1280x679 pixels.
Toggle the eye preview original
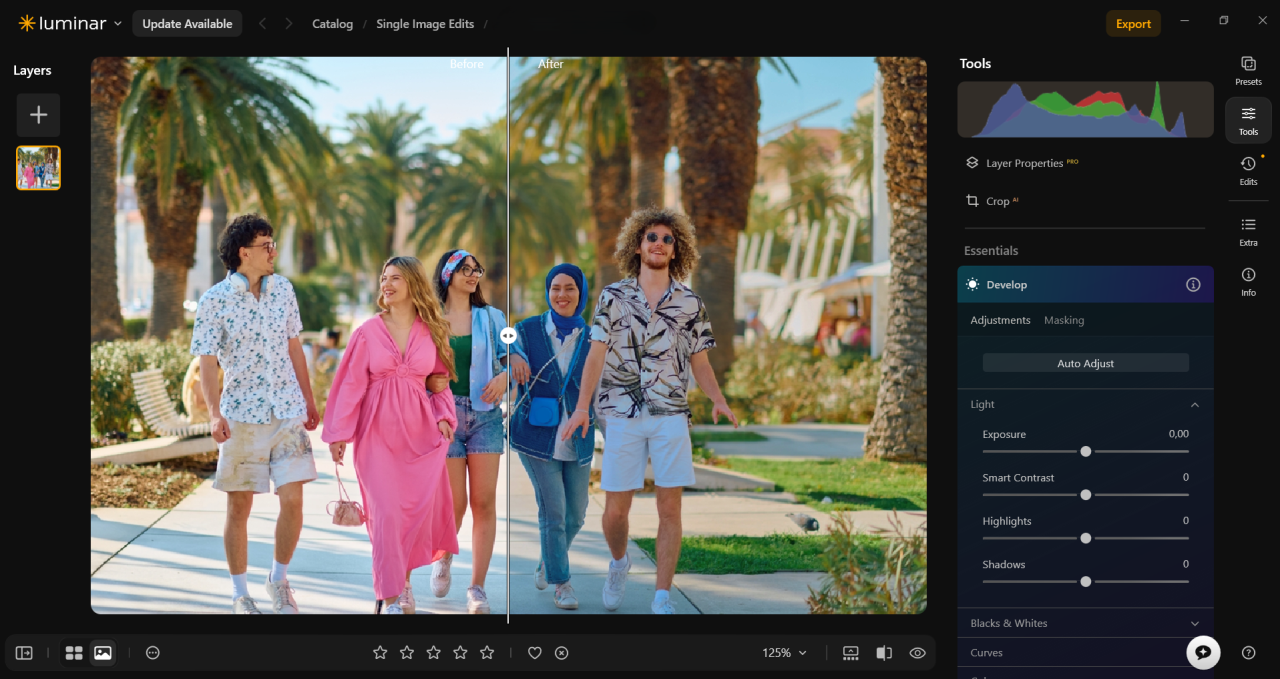(x=917, y=653)
